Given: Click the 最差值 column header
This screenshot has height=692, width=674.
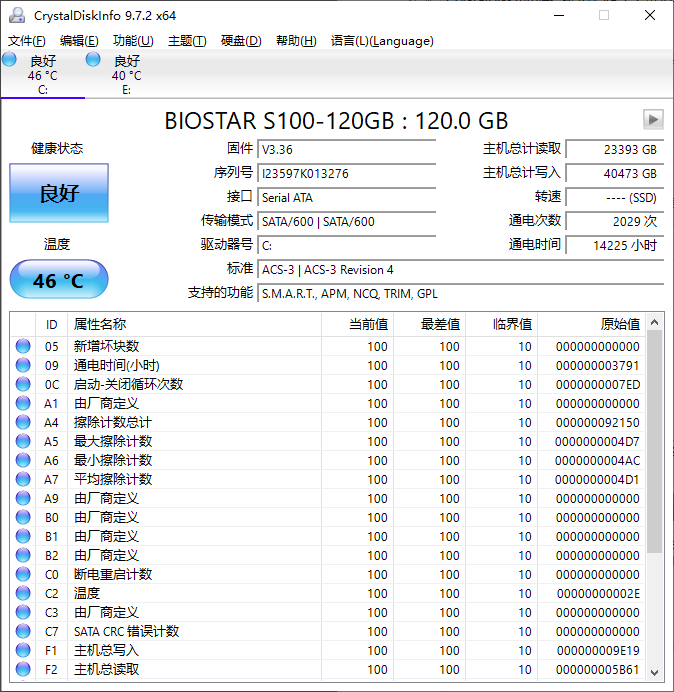Looking at the screenshot, I should [429, 325].
